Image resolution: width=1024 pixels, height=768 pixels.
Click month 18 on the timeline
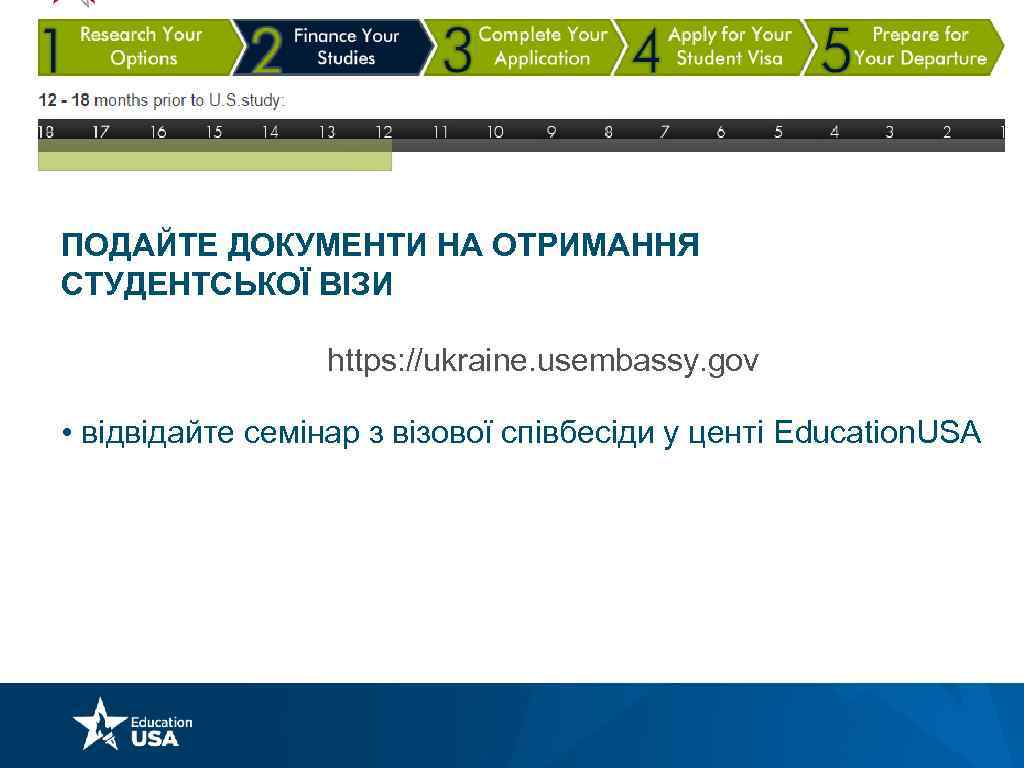point(46,132)
